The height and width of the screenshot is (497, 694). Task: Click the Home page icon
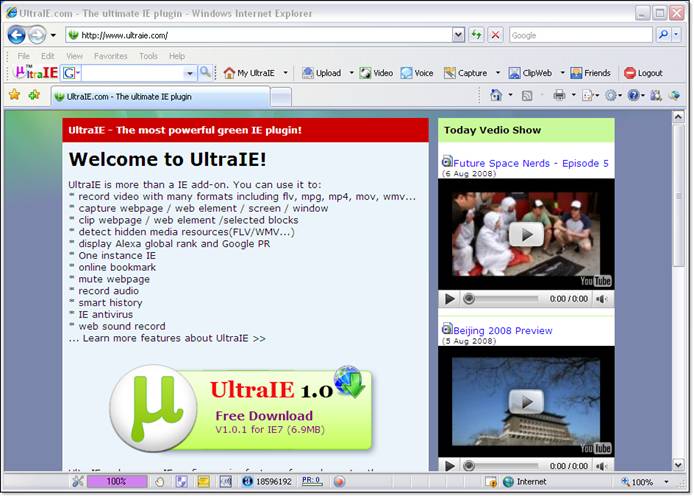[x=496, y=95]
